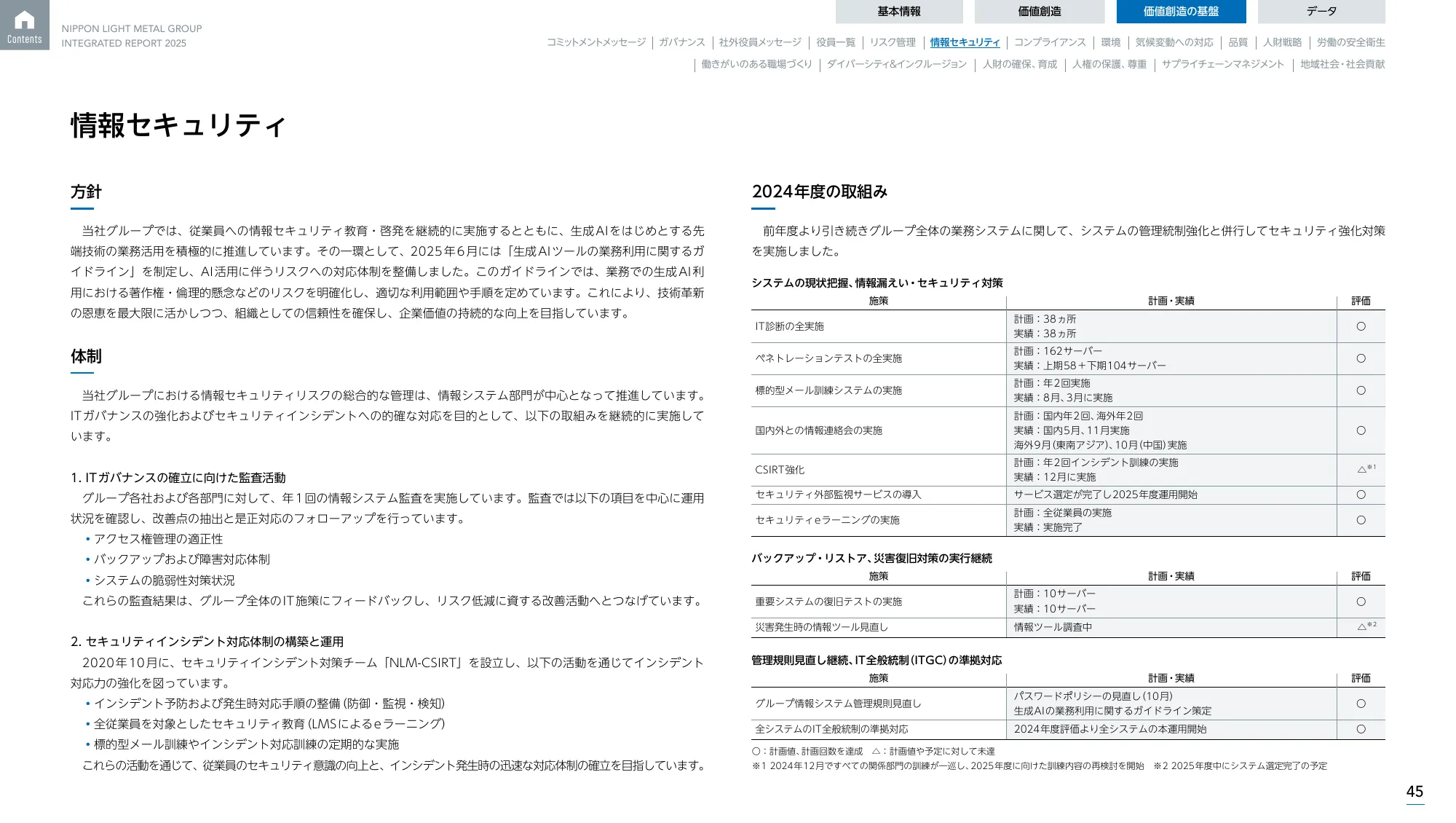The width and height of the screenshot is (1456, 823).
Task: Open 気候変動への対応 page
Action: click(1173, 43)
